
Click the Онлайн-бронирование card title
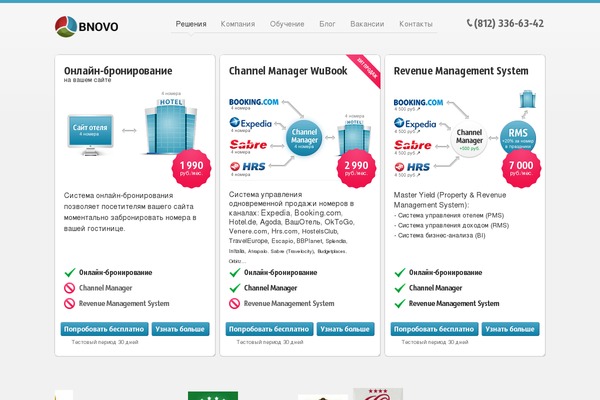(118, 71)
